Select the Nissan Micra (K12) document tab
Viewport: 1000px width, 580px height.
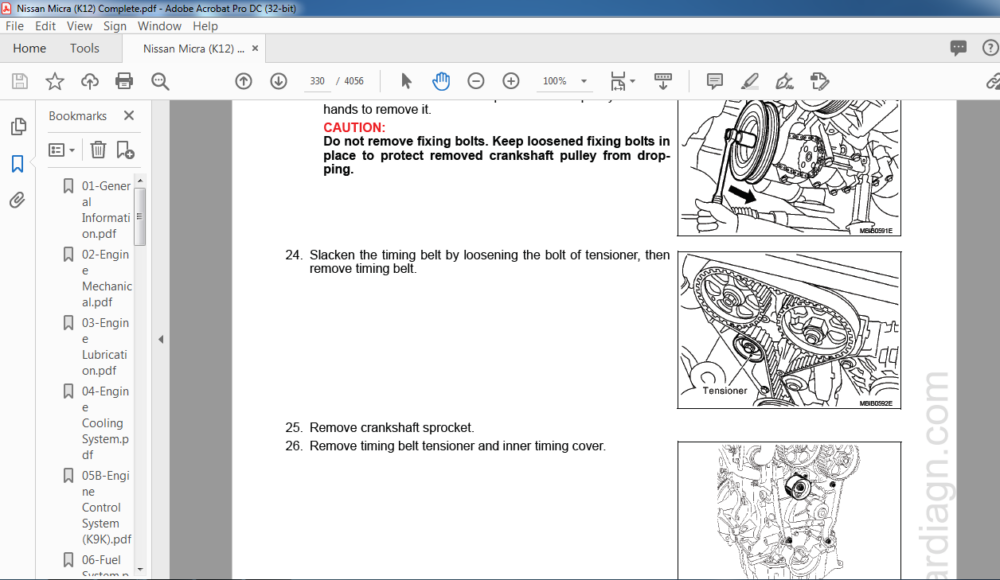point(193,48)
